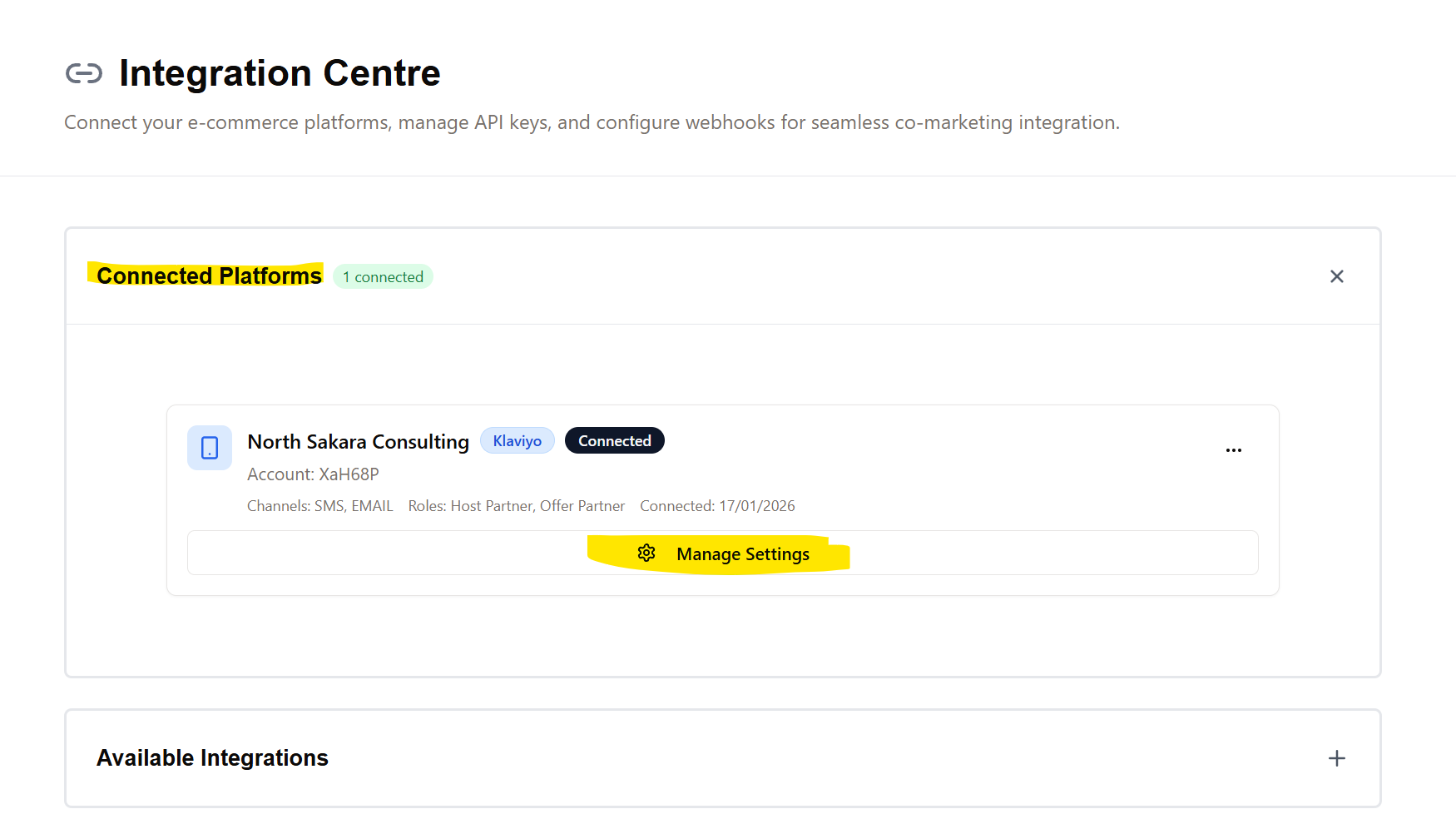This screenshot has height=814, width=1456.
Task: Click the dark Connected status badge
Action: click(614, 441)
